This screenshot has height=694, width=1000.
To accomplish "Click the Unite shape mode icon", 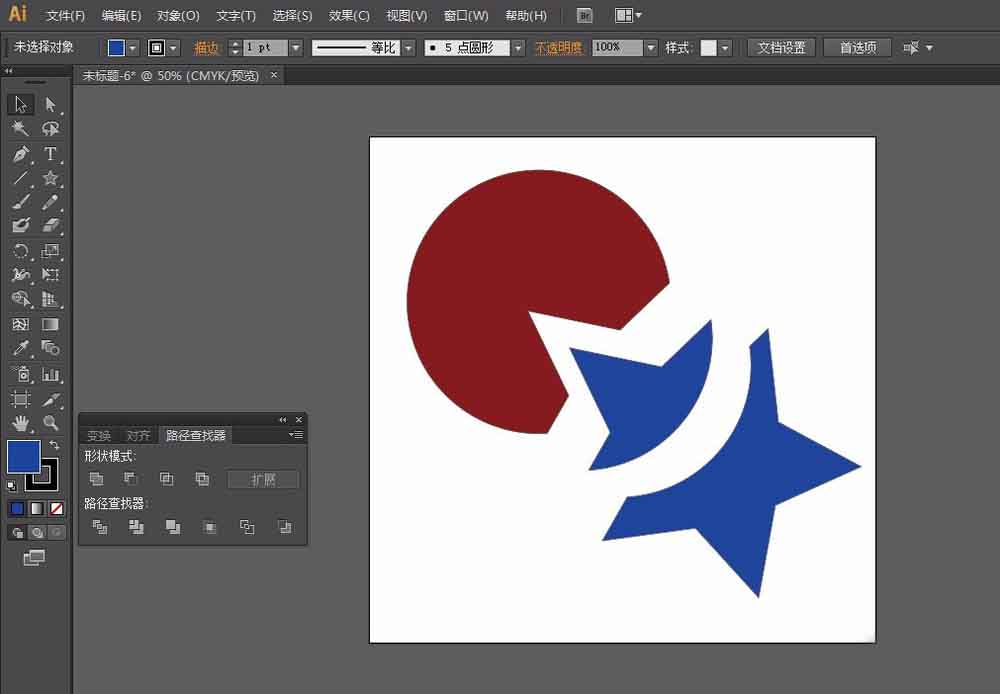I will pos(96,478).
